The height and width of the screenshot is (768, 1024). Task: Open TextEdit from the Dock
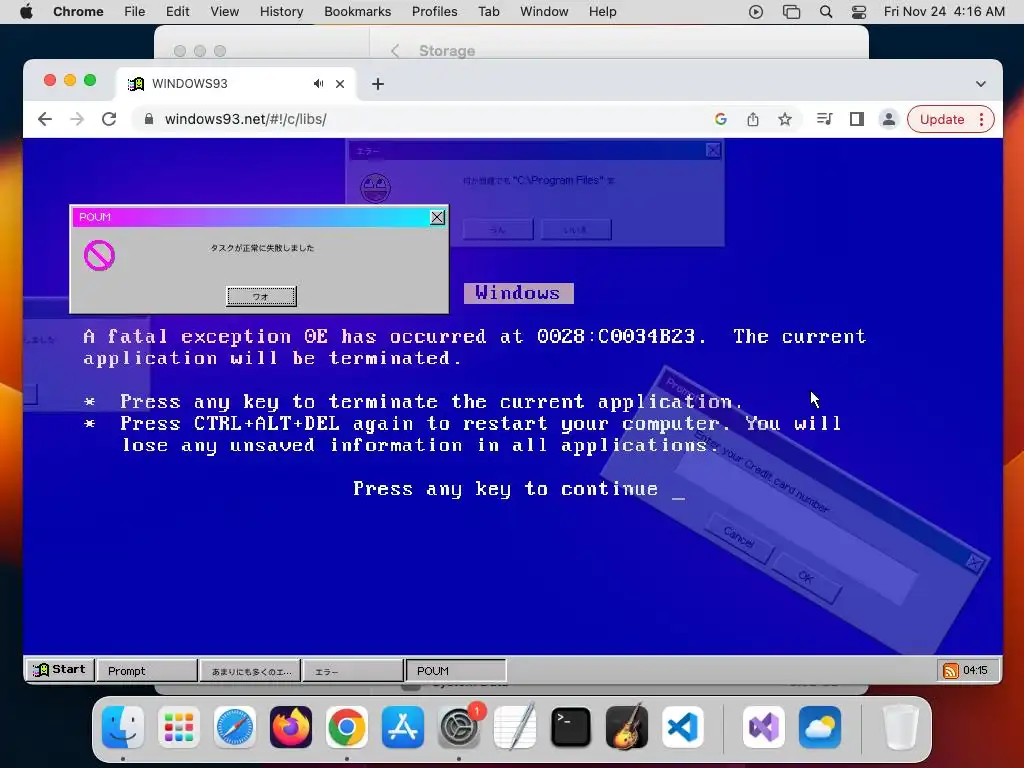pyautogui.click(x=515, y=727)
